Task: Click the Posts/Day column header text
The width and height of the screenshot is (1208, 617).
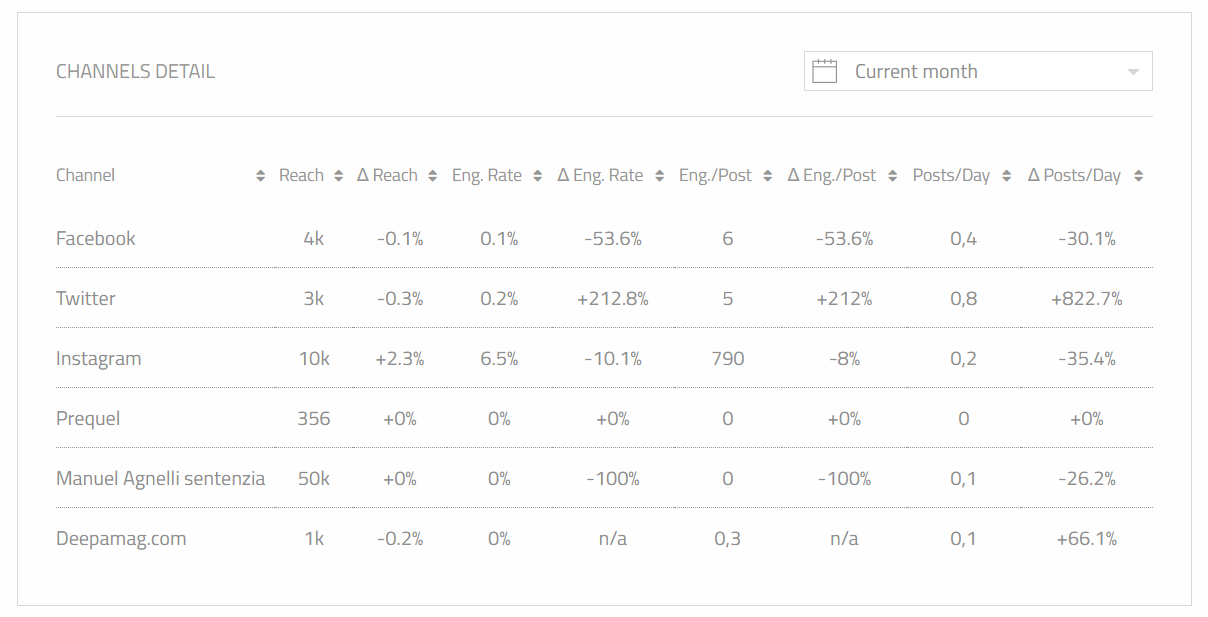Action: [950, 176]
